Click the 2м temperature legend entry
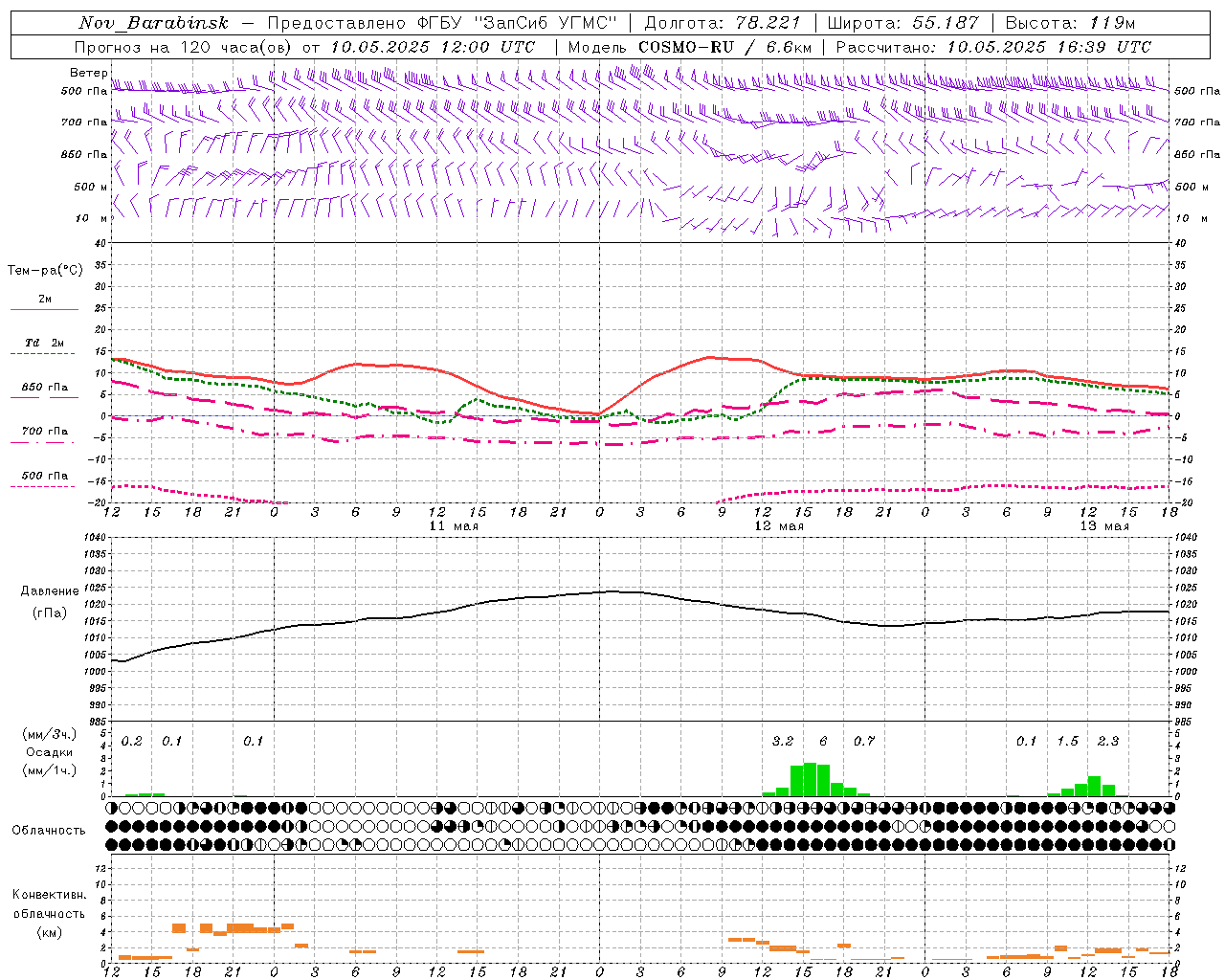Image resolution: width=1225 pixels, height=980 pixels. (45, 300)
